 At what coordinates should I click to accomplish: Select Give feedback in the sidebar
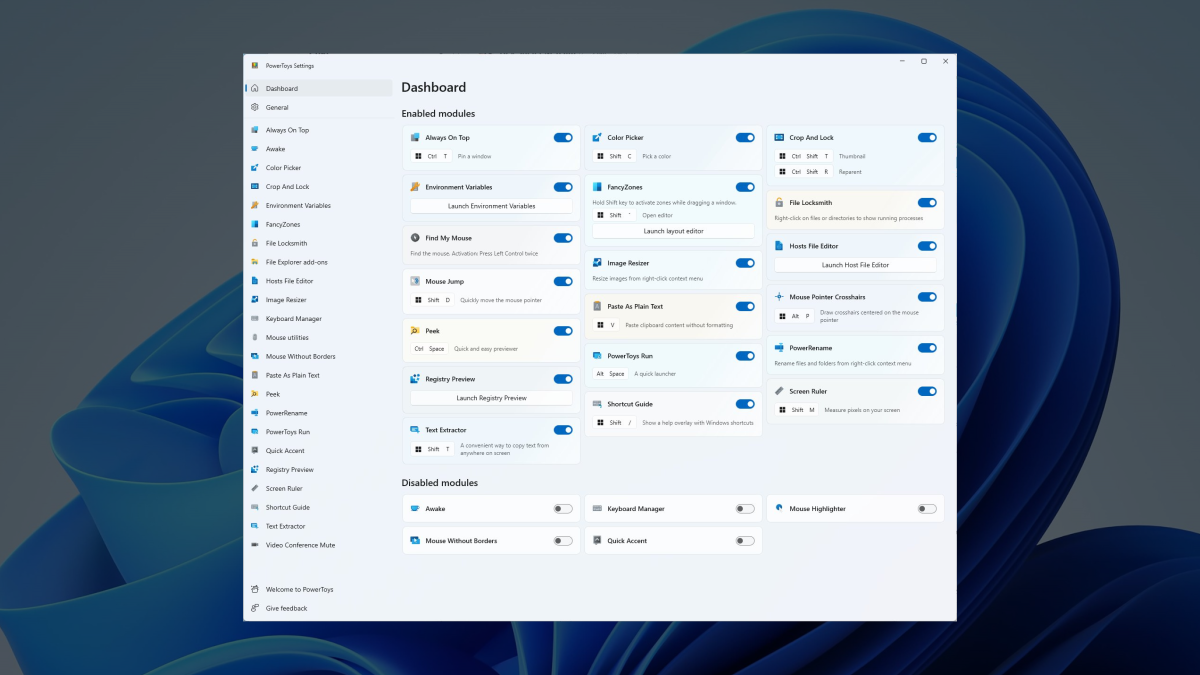pos(319,608)
